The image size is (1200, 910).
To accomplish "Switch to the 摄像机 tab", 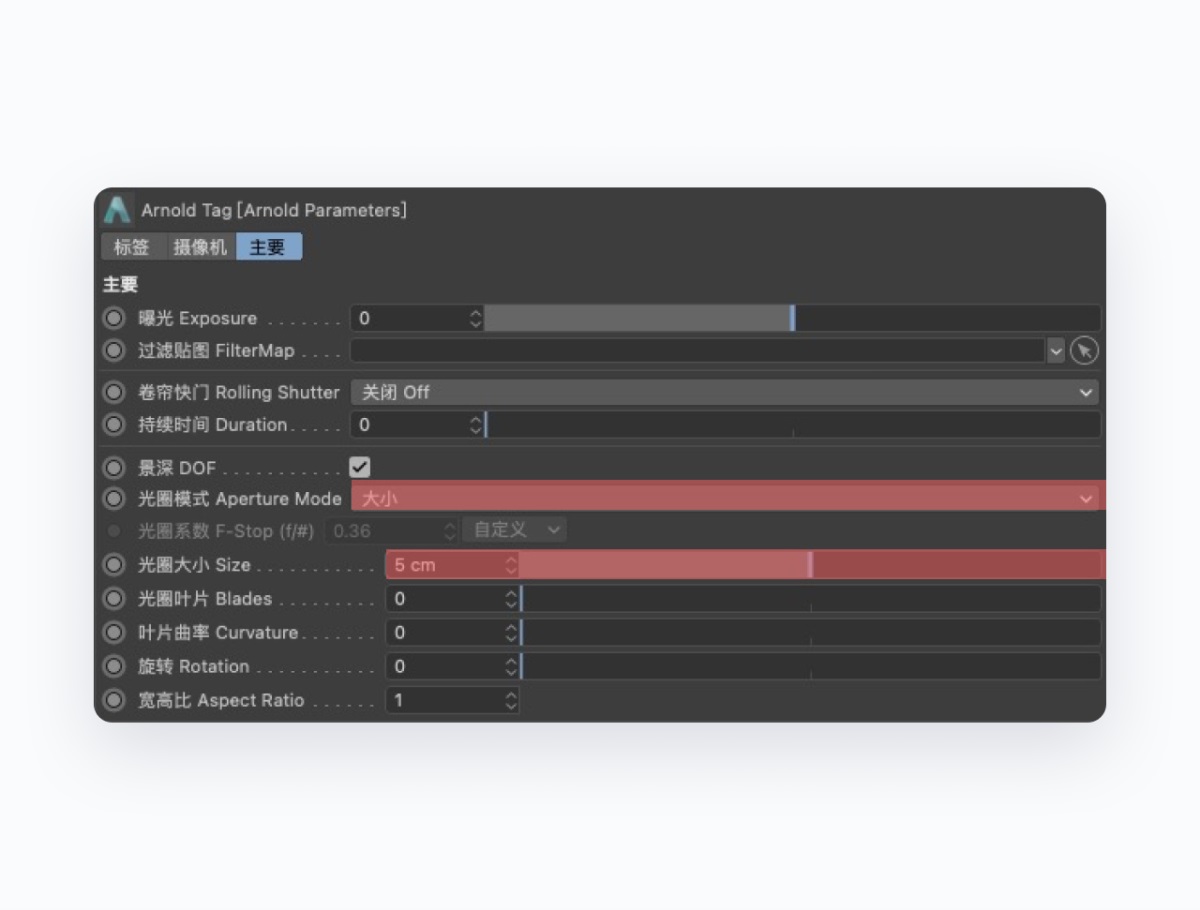I will coord(200,247).
